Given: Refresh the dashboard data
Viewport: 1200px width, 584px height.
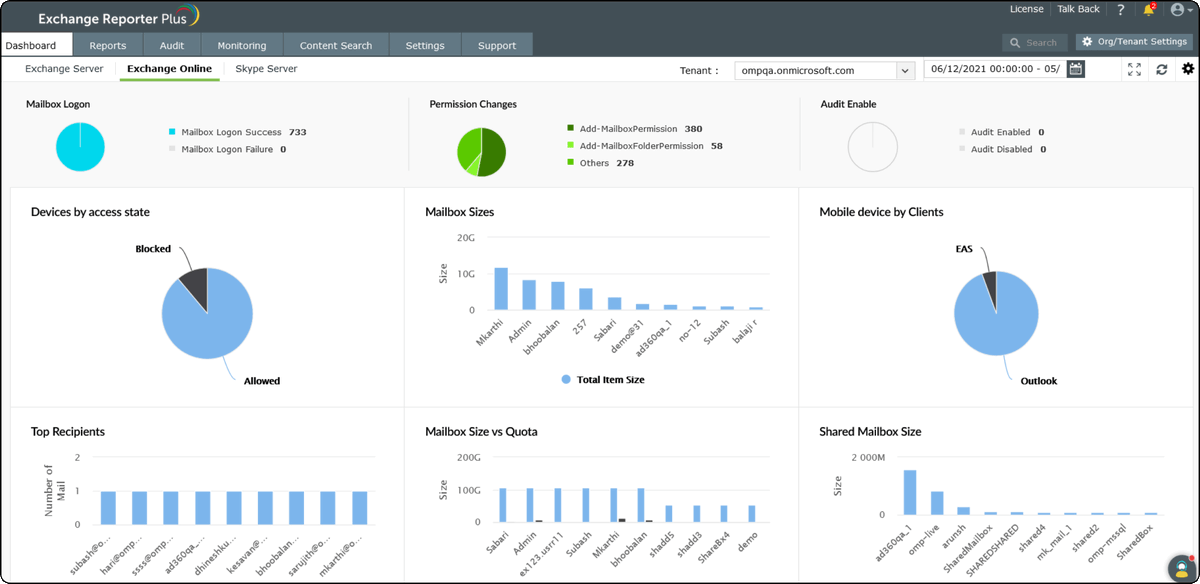Looking at the screenshot, I should (x=1160, y=69).
